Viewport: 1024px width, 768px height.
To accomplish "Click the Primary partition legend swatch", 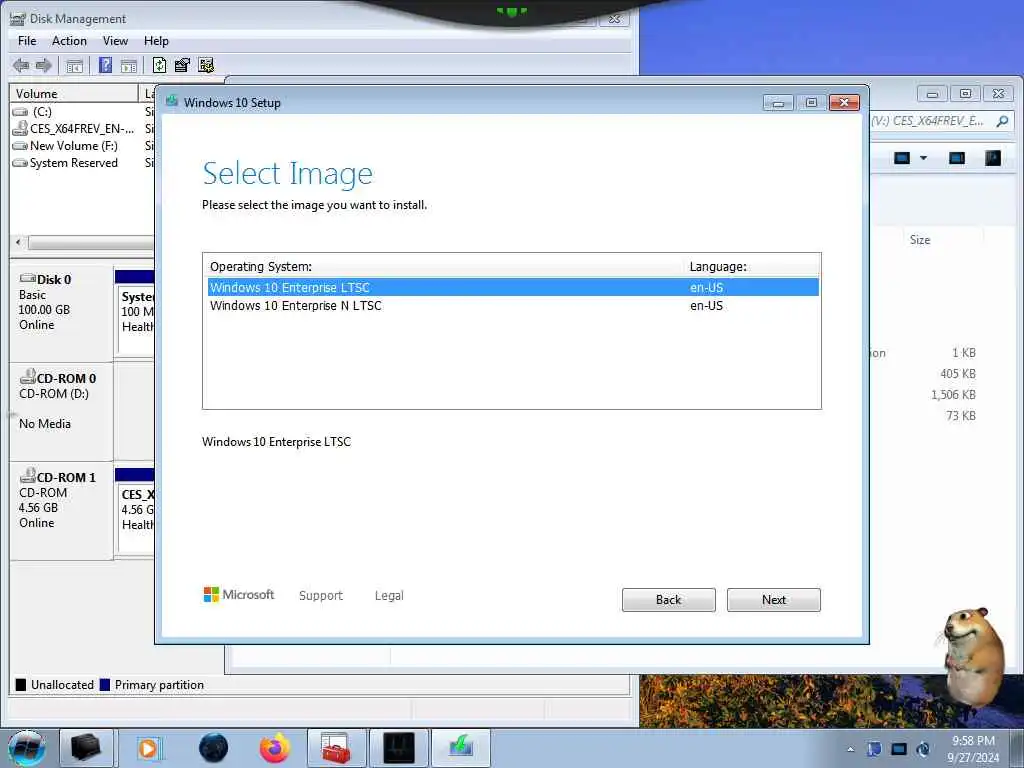I will [104, 684].
